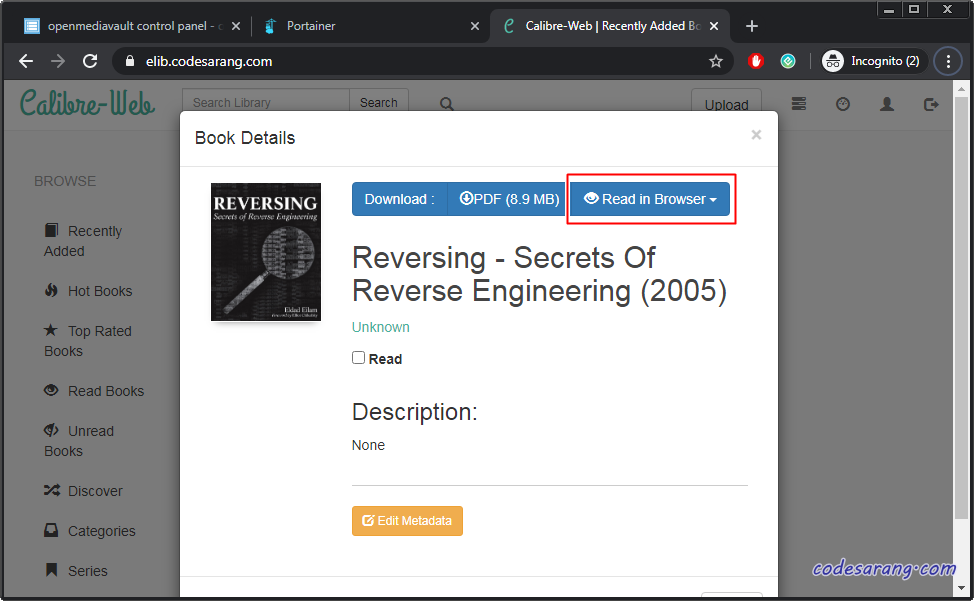Click the Edit Metadata button
974x601 pixels.
[407, 521]
